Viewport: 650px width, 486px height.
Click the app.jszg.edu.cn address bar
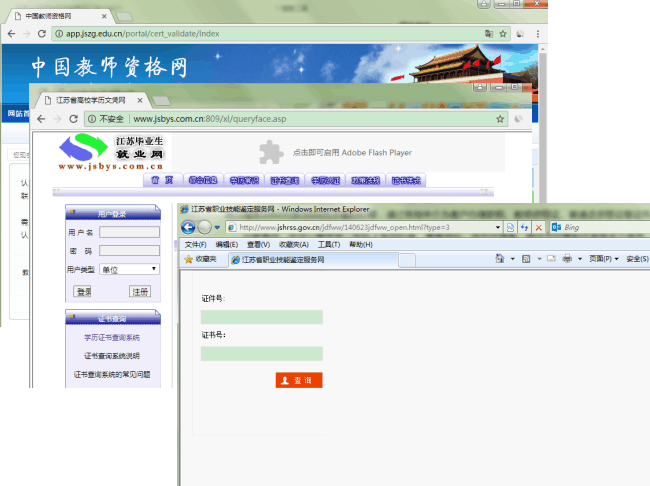(281, 34)
